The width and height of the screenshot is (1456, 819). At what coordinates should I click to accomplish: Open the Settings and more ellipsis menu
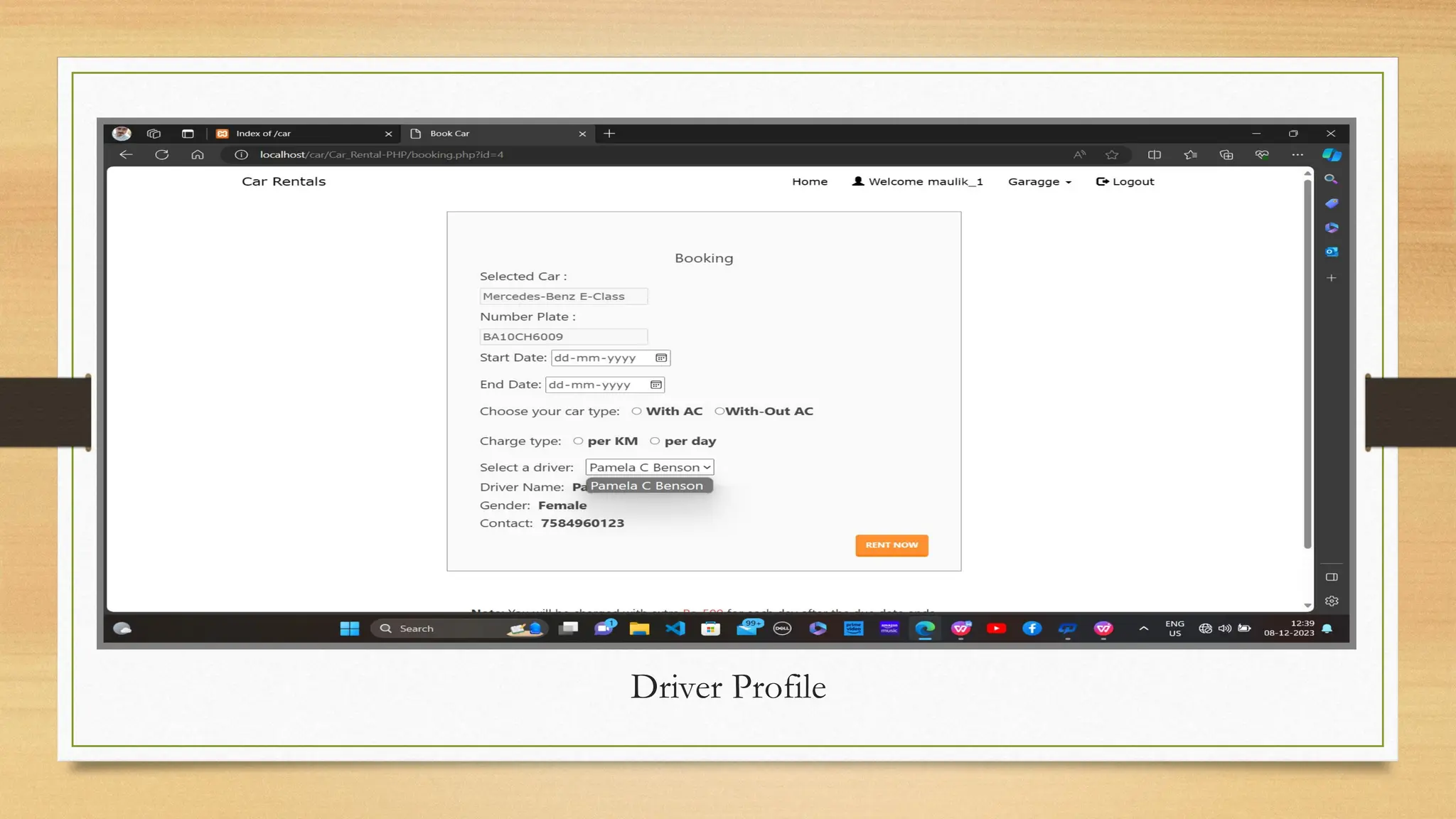coord(1297,154)
